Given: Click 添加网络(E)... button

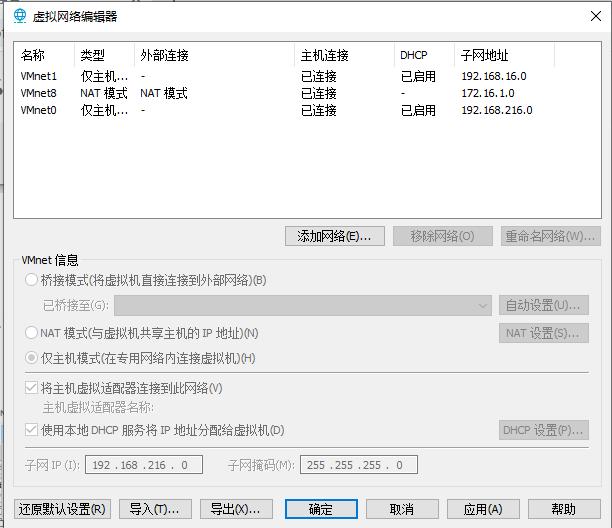Looking at the screenshot, I should pos(335,236).
